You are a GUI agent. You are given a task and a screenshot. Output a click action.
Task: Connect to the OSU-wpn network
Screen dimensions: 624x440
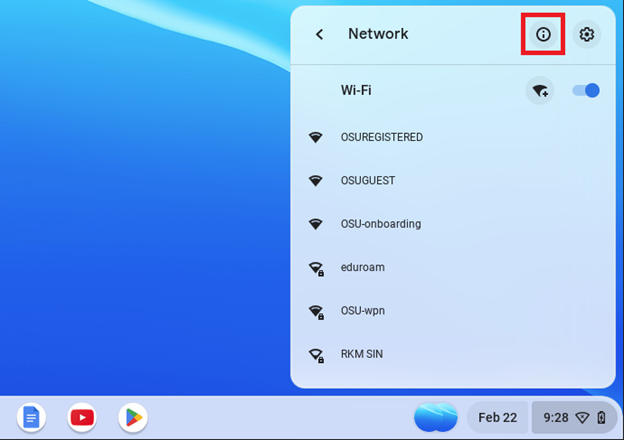[453, 311]
